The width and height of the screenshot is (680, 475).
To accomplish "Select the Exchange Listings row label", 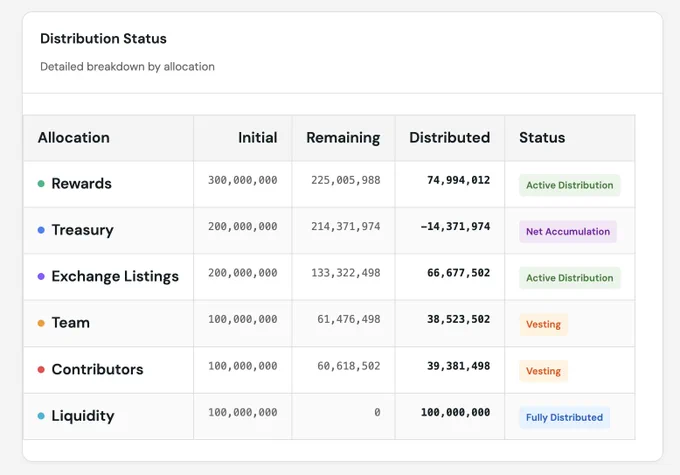I will click(115, 276).
